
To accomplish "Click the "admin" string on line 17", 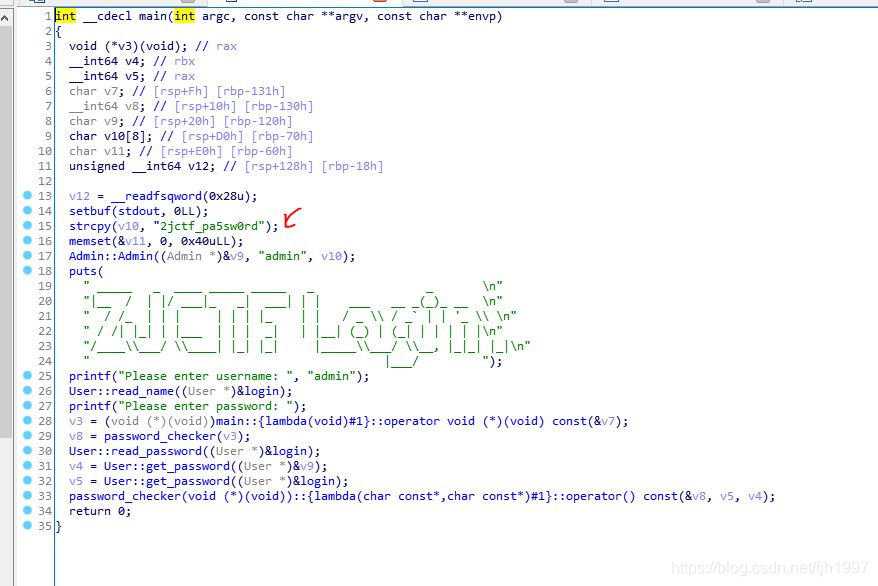I will pos(282,256).
